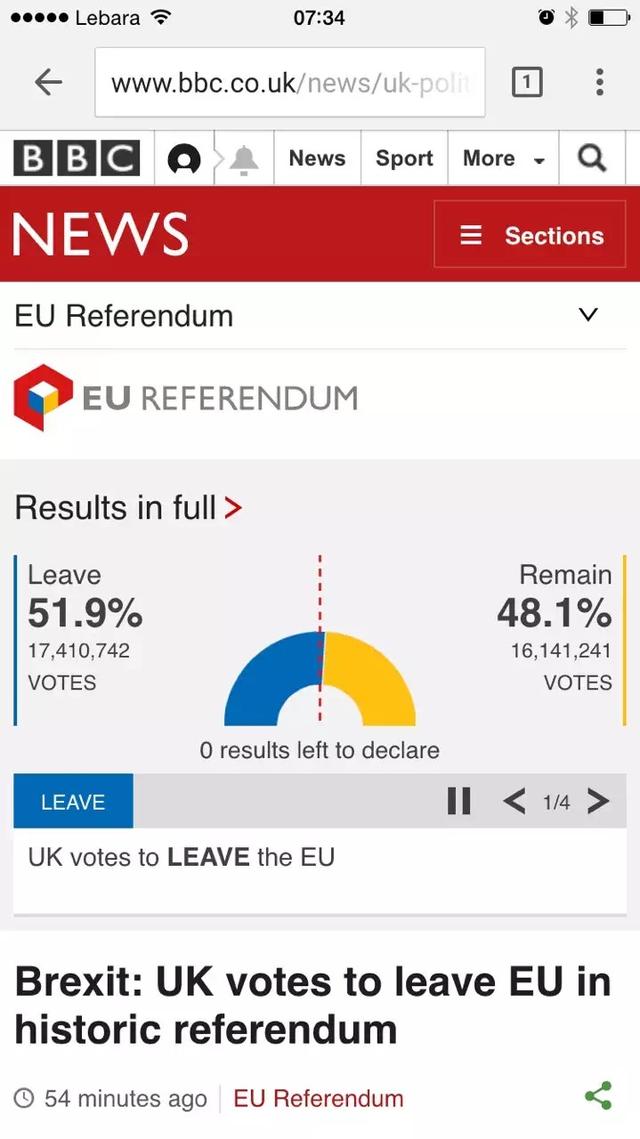Switch to the Sport tab
The image size is (640, 1139).
(403, 158)
